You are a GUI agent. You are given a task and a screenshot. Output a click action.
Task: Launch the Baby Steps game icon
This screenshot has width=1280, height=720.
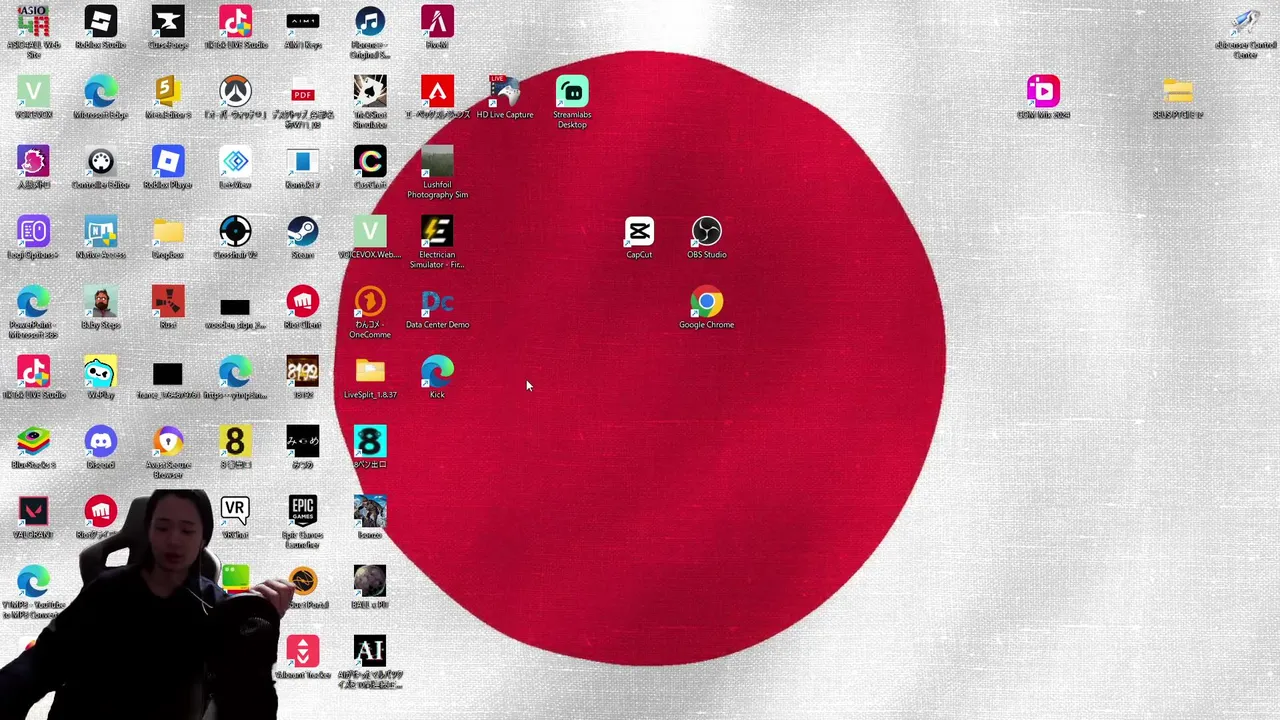pyautogui.click(x=100, y=302)
